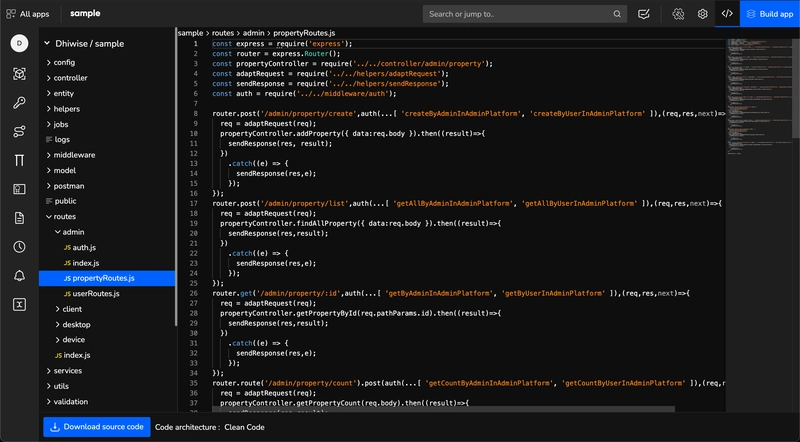The image size is (800, 442).
Task: Click the sample app name
Action: [x=85, y=13]
